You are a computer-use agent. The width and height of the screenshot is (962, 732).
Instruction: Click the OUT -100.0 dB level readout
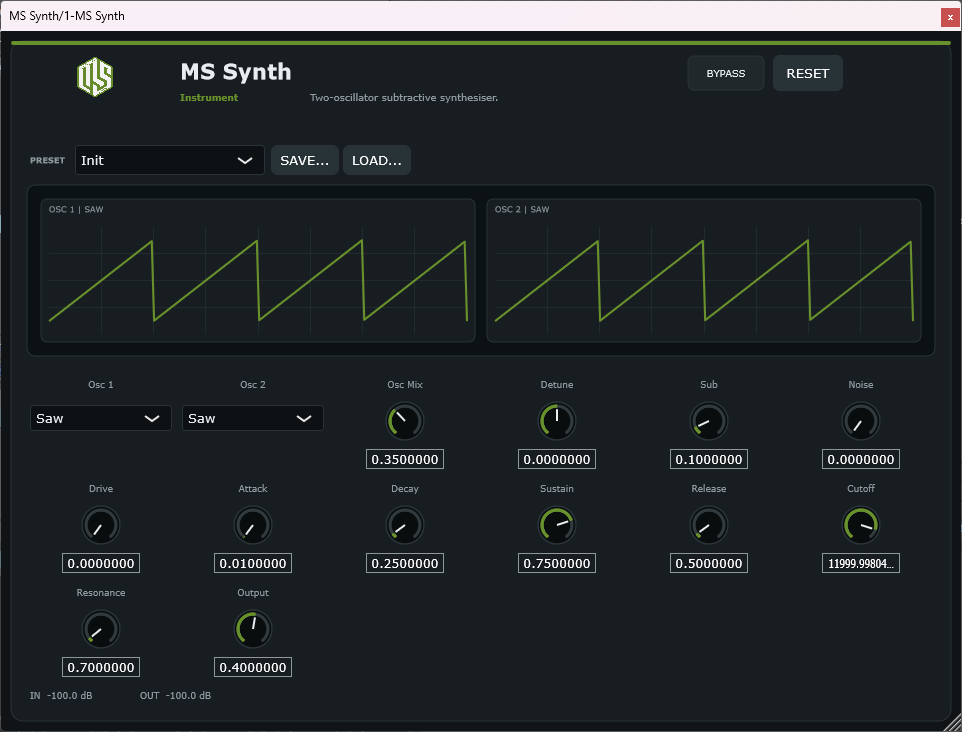tap(175, 695)
